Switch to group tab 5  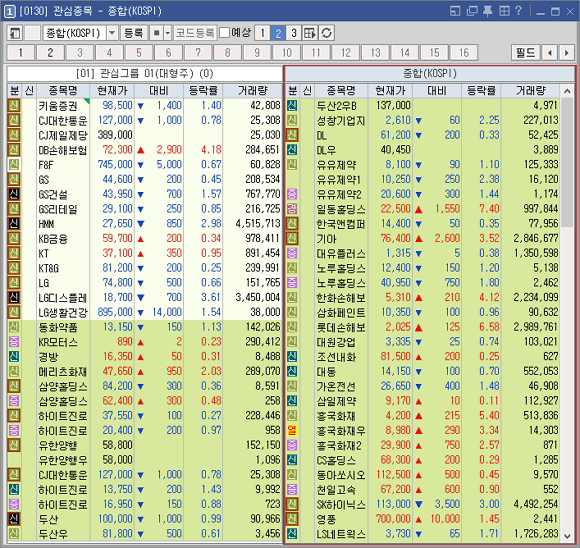click(139, 53)
